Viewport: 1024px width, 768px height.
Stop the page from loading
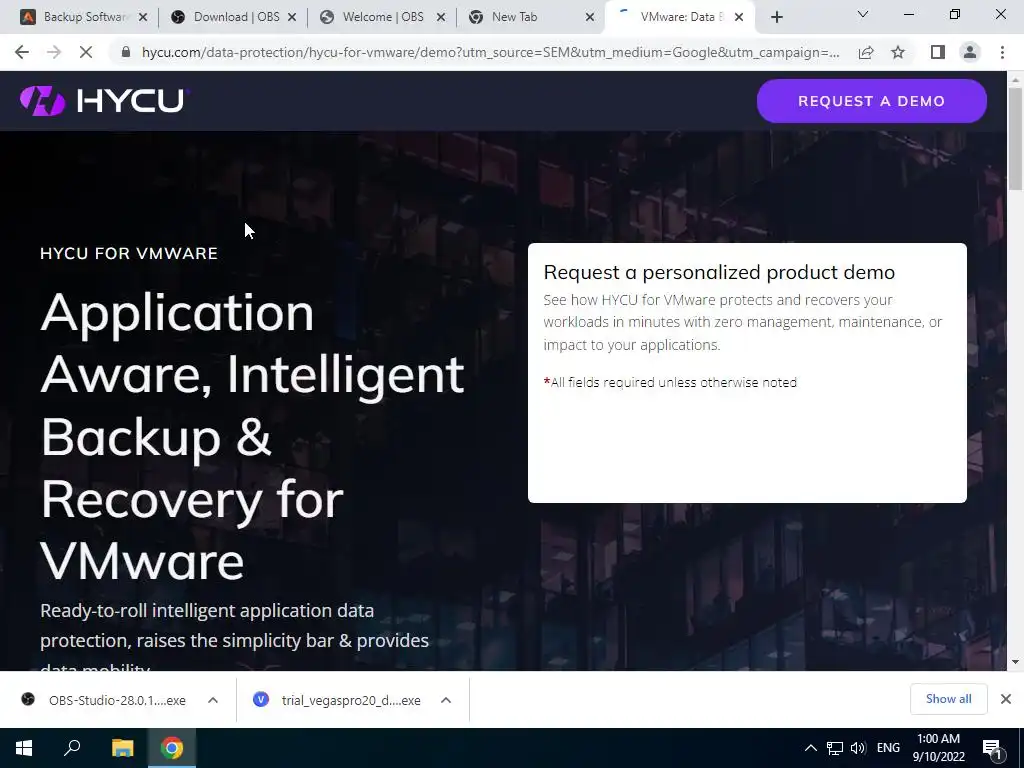point(86,52)
